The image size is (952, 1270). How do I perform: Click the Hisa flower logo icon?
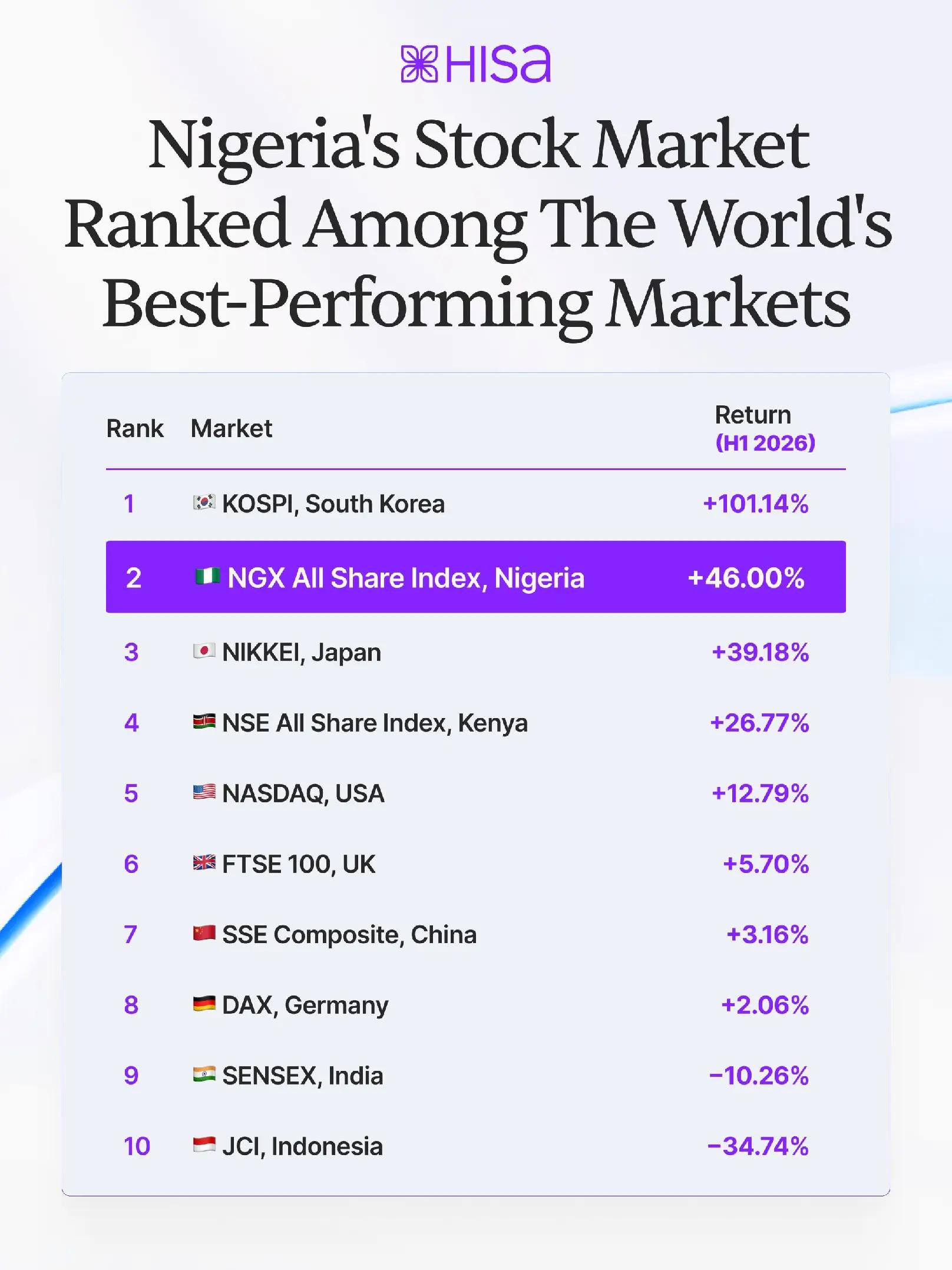(x=419, y=64)
